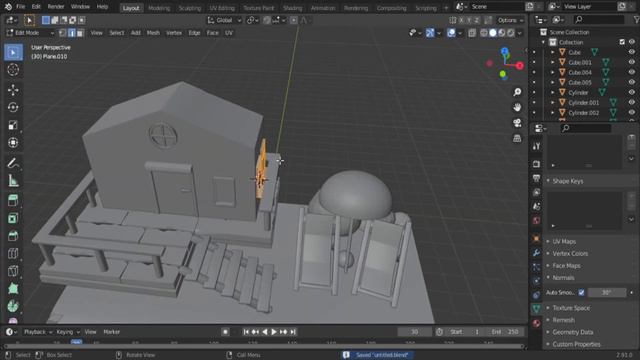Switch orthographic/perspective grid icon
This screenshot has width=640, height=360.
click(517, 138)
